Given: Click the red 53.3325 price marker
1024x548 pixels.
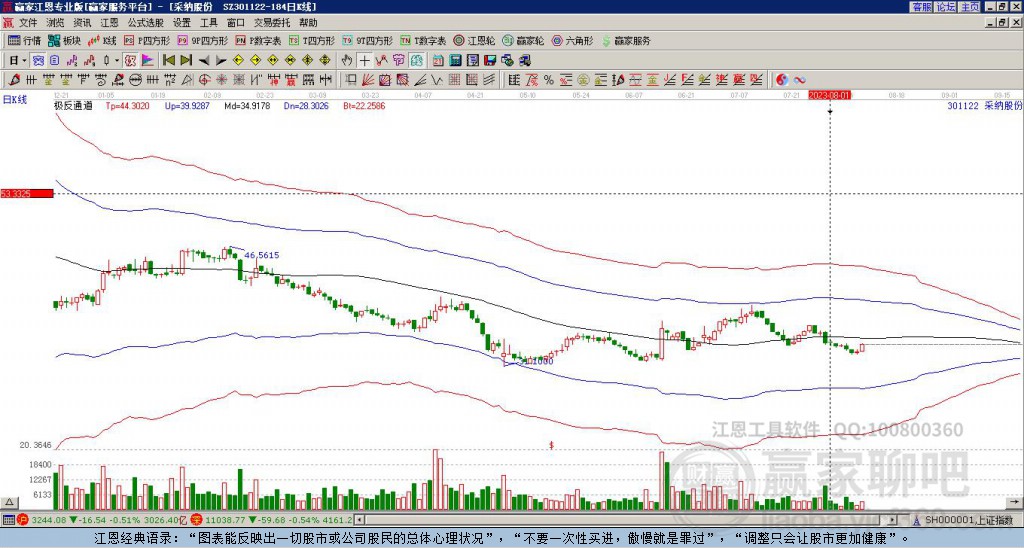Looking at the screenshot, I should click(x=26, y=193).
